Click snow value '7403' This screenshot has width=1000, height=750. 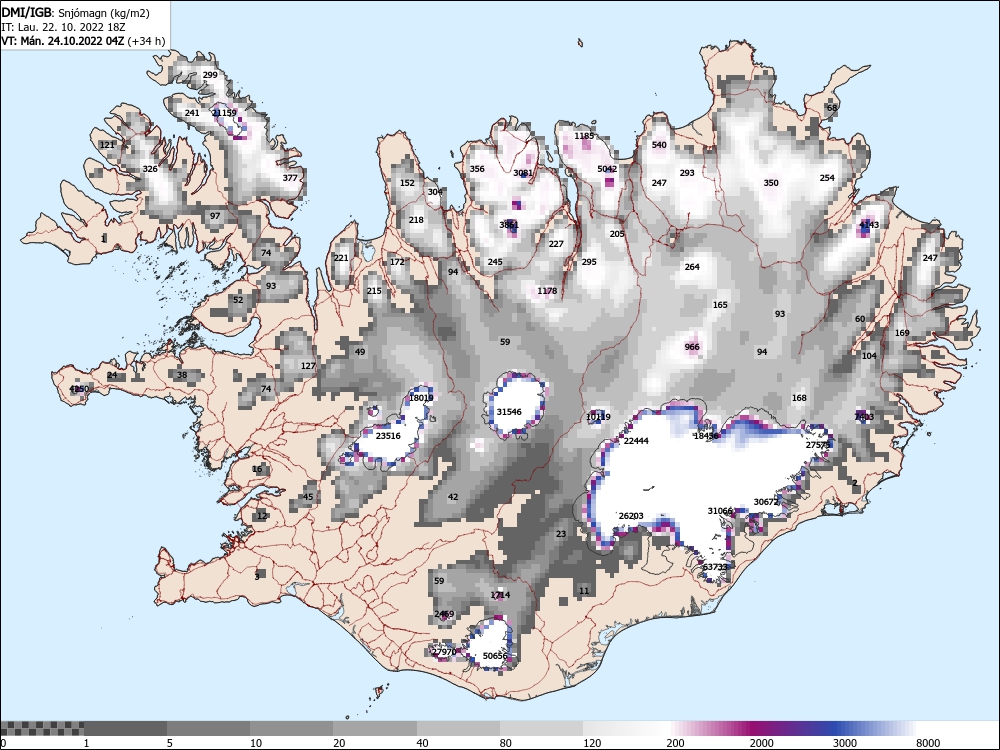pyautogui.click(x=864, y=417)
